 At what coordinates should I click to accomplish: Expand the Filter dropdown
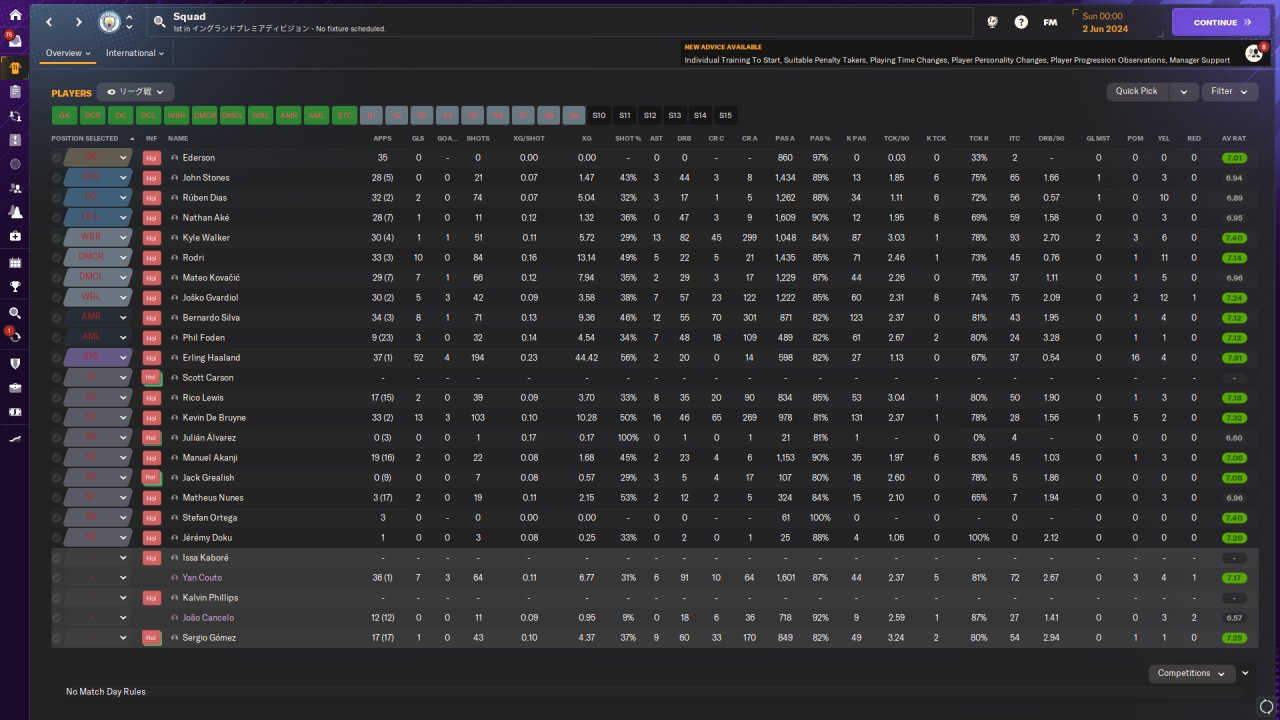coord(1230,91)
